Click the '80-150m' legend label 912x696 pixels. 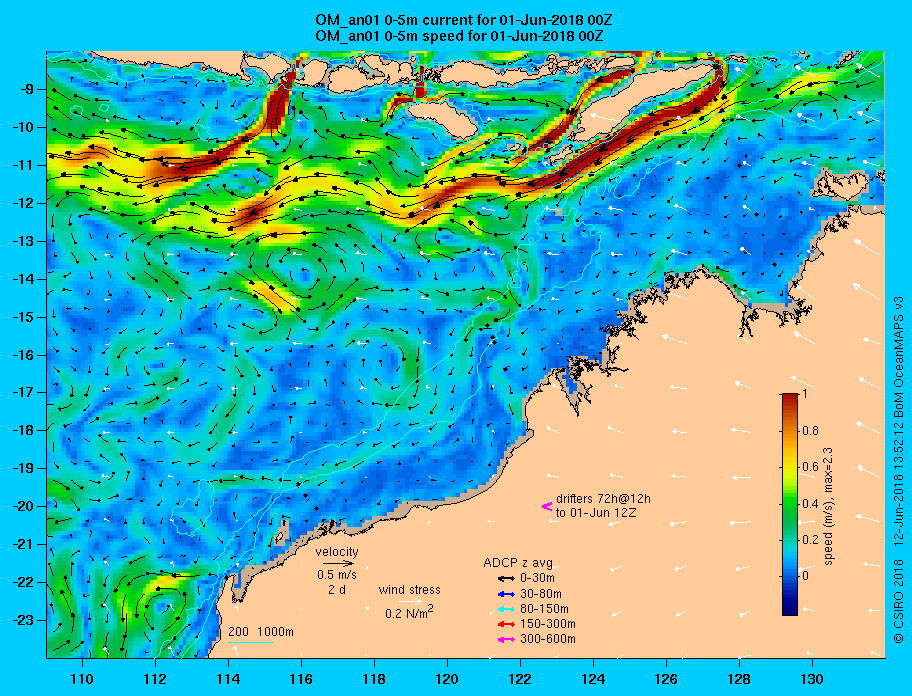click(544, 609)
